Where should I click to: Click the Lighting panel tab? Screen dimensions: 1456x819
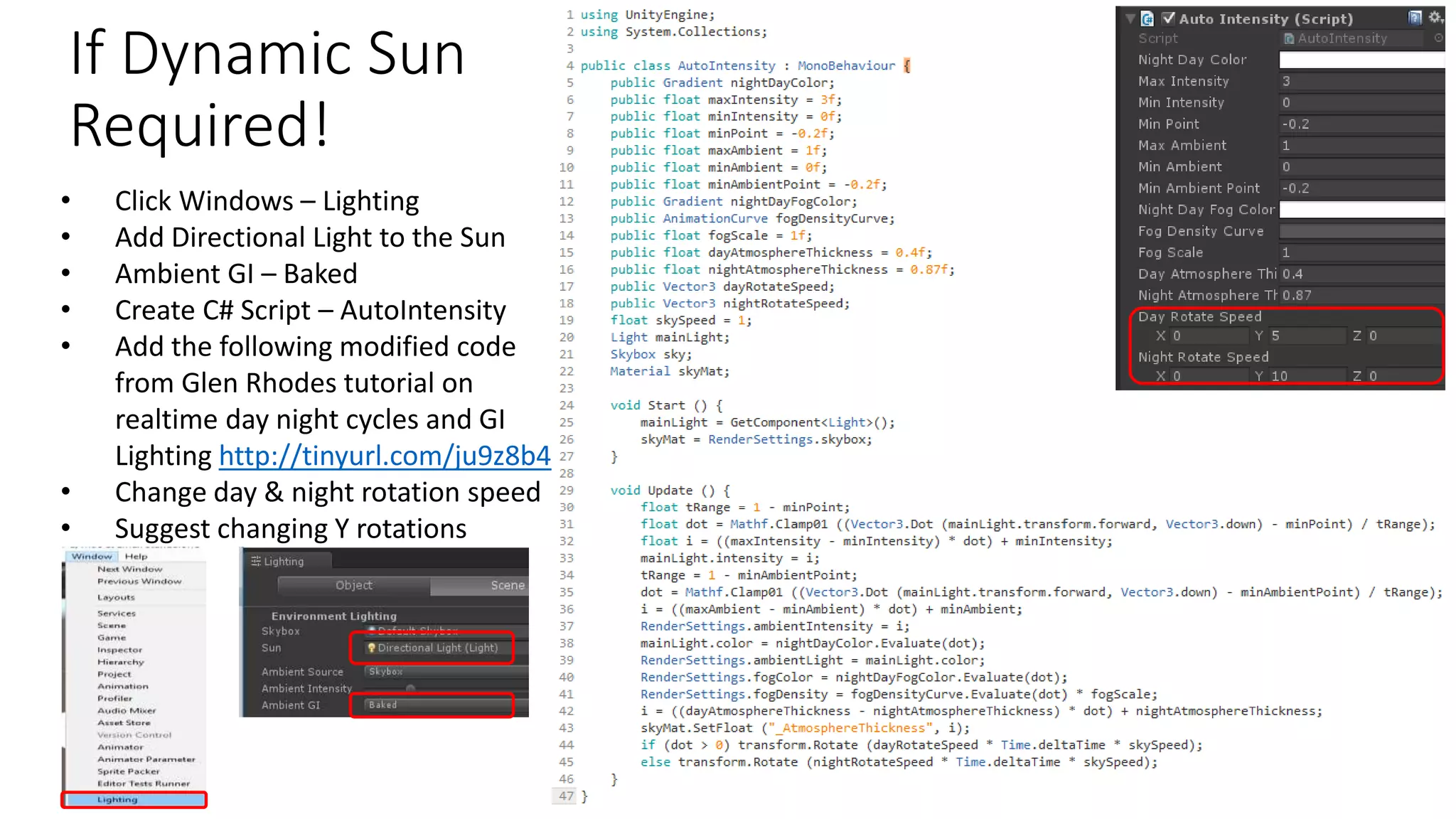tap(288, 562)
